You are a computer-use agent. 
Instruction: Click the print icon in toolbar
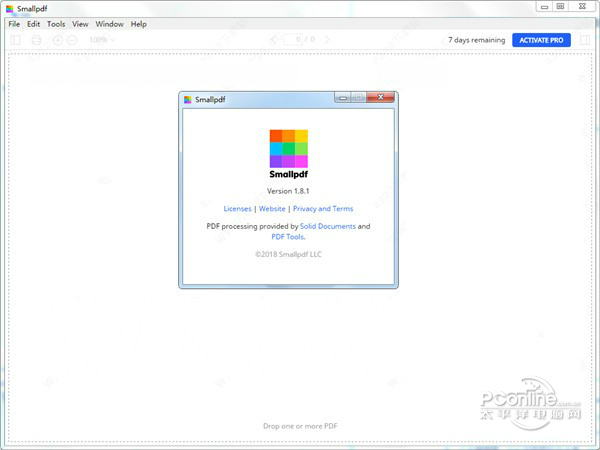pyautogui.click(x=36, y=40)
